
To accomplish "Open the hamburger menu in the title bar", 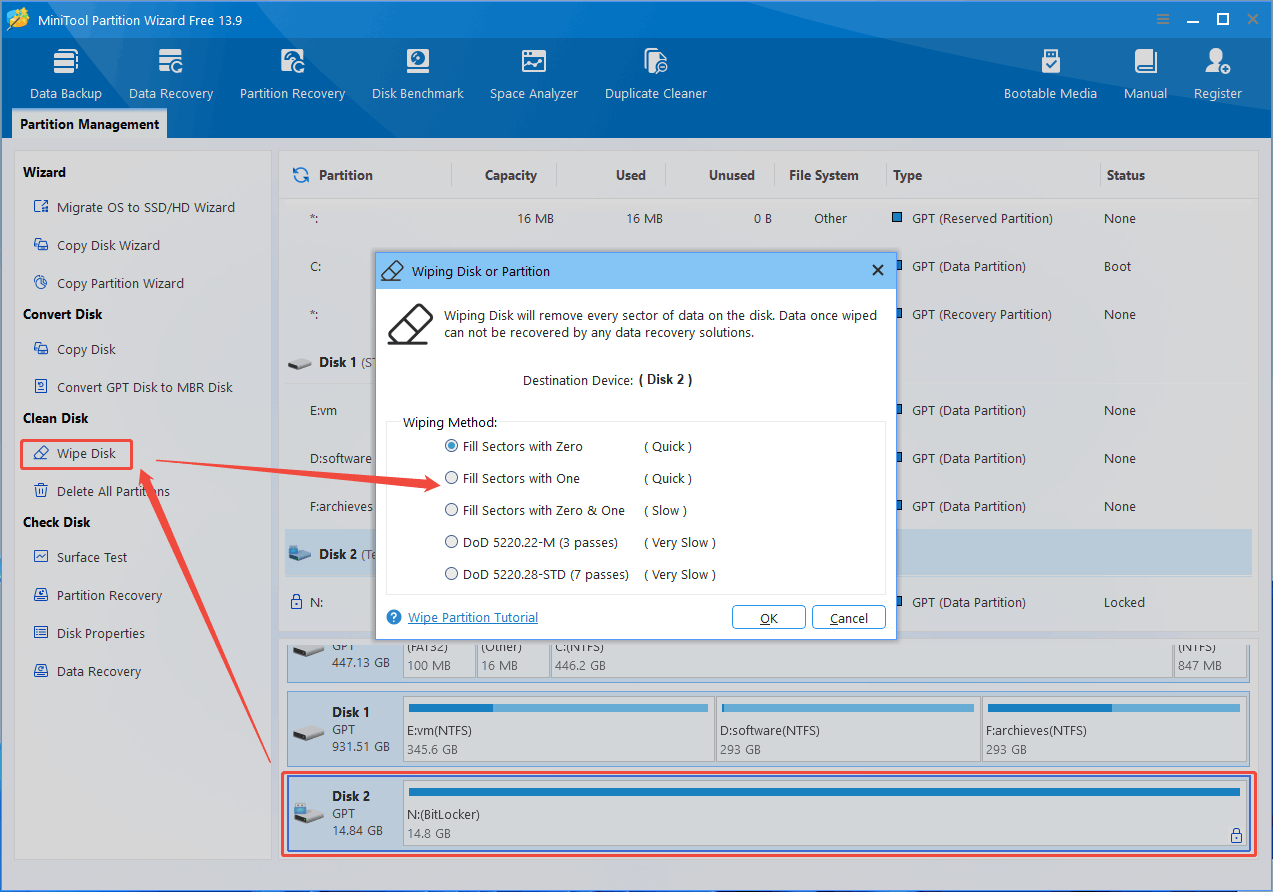I will pos(1164,19).
